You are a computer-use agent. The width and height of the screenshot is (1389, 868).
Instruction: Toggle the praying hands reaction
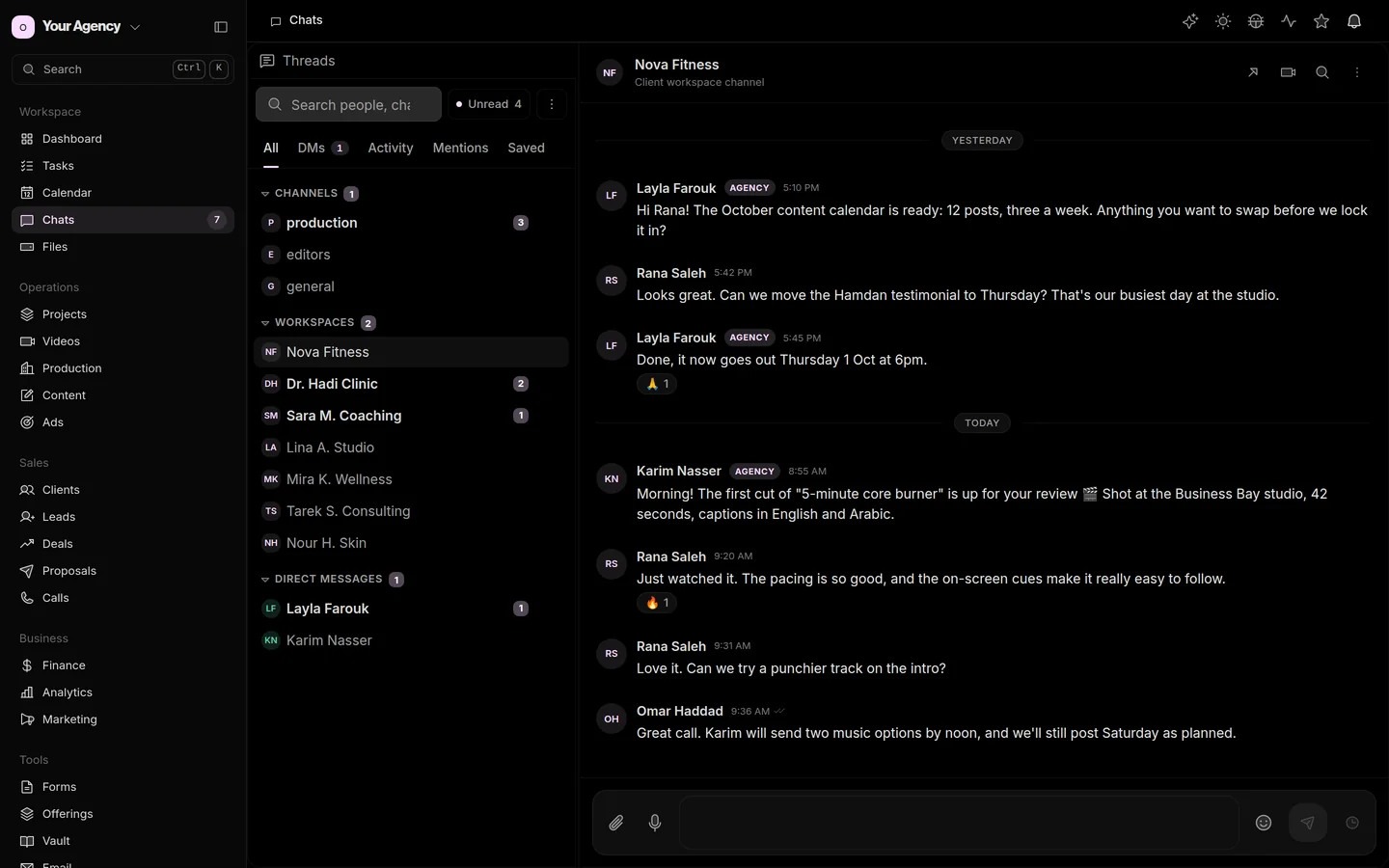657,384
